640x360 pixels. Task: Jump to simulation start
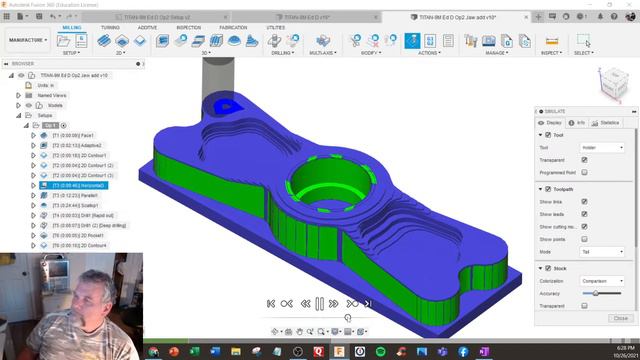271,304
